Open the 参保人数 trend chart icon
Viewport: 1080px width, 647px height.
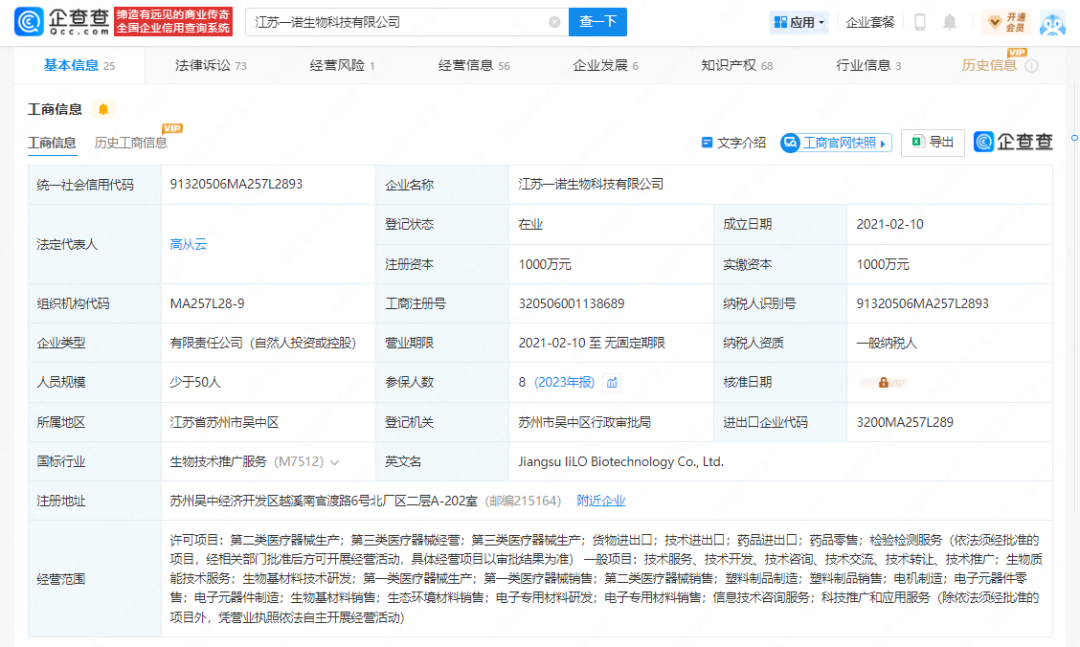612,382
